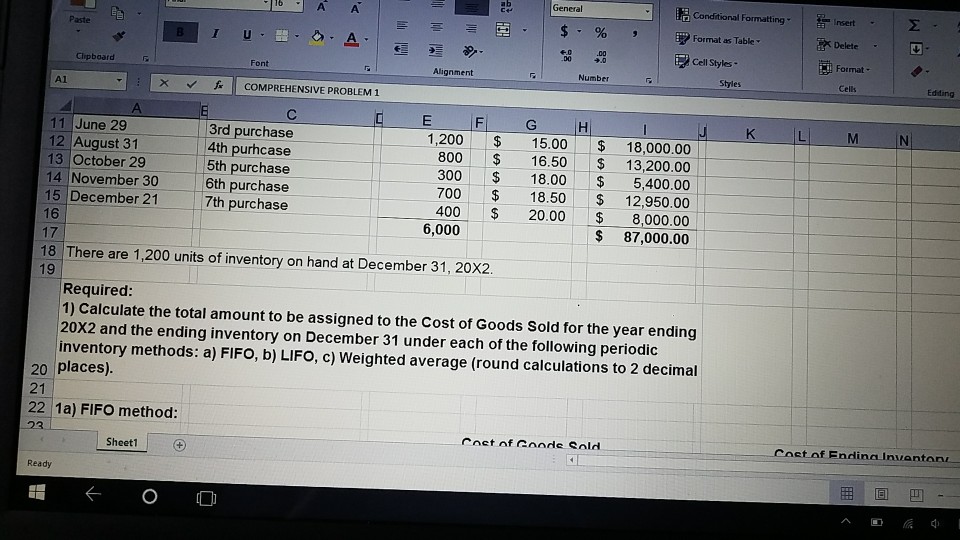Select cell with 6,000 total
This screenshot has width=960, height=540.
[422, 230]
